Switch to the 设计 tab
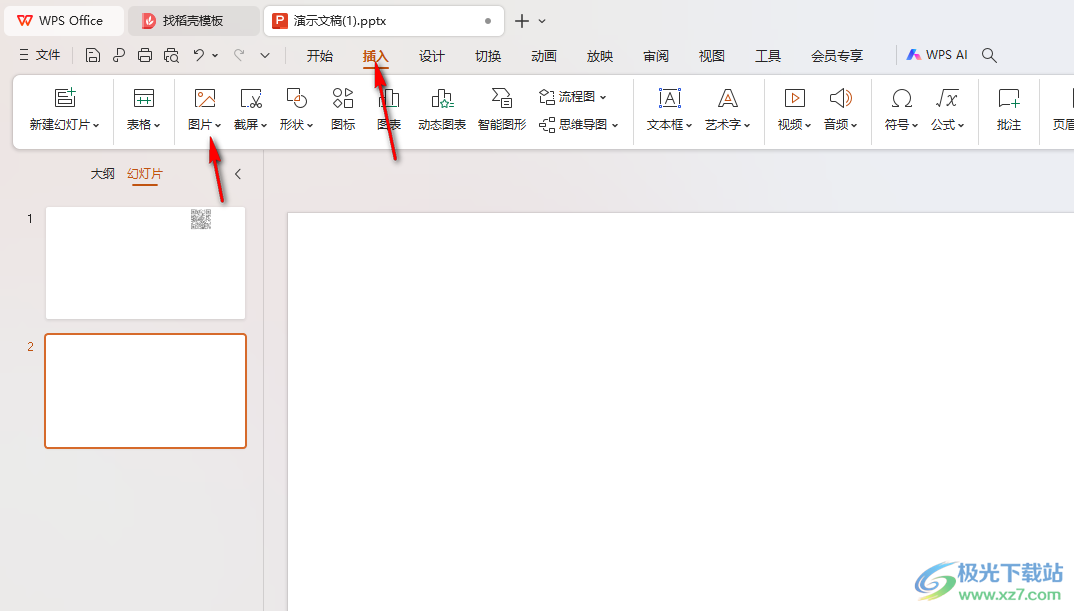The image size is (1074, 611). pyautogui.click(x=432, y=56)
